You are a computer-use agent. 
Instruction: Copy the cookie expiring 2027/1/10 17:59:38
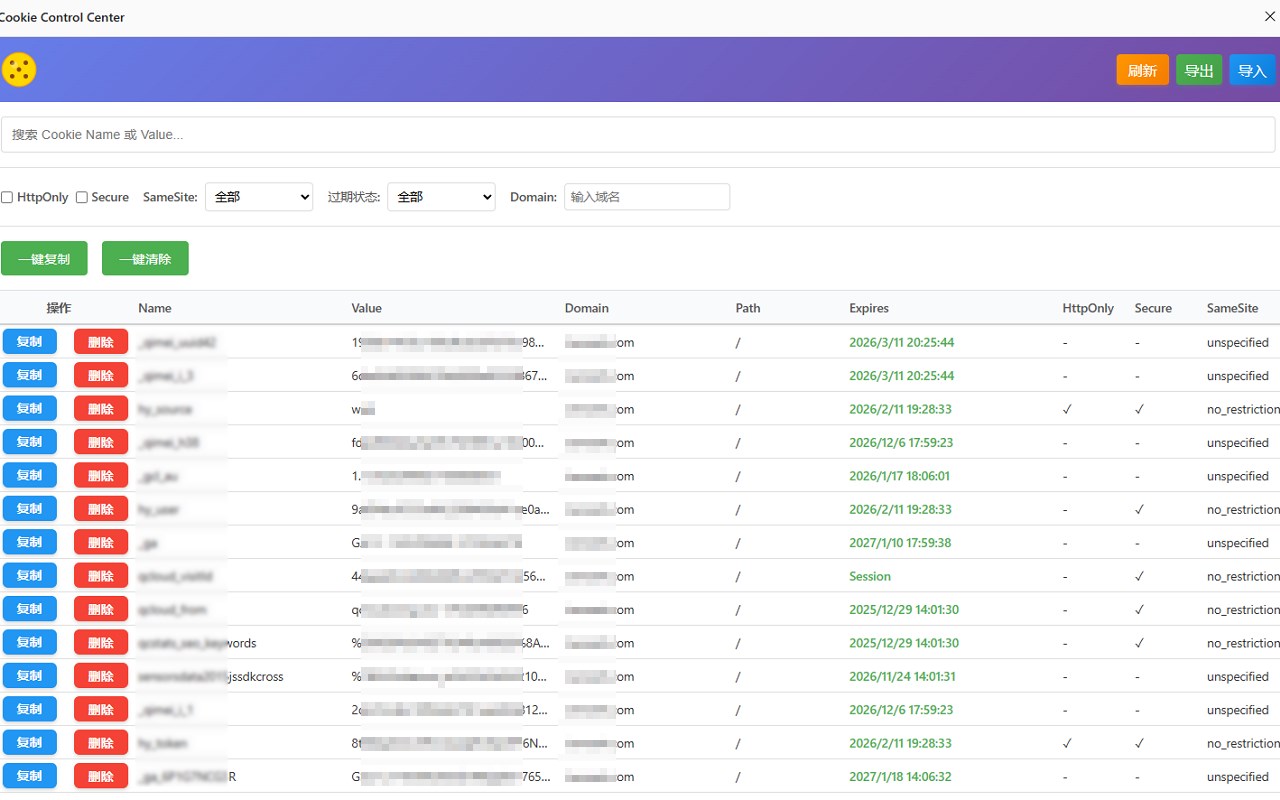pos(29,542)
